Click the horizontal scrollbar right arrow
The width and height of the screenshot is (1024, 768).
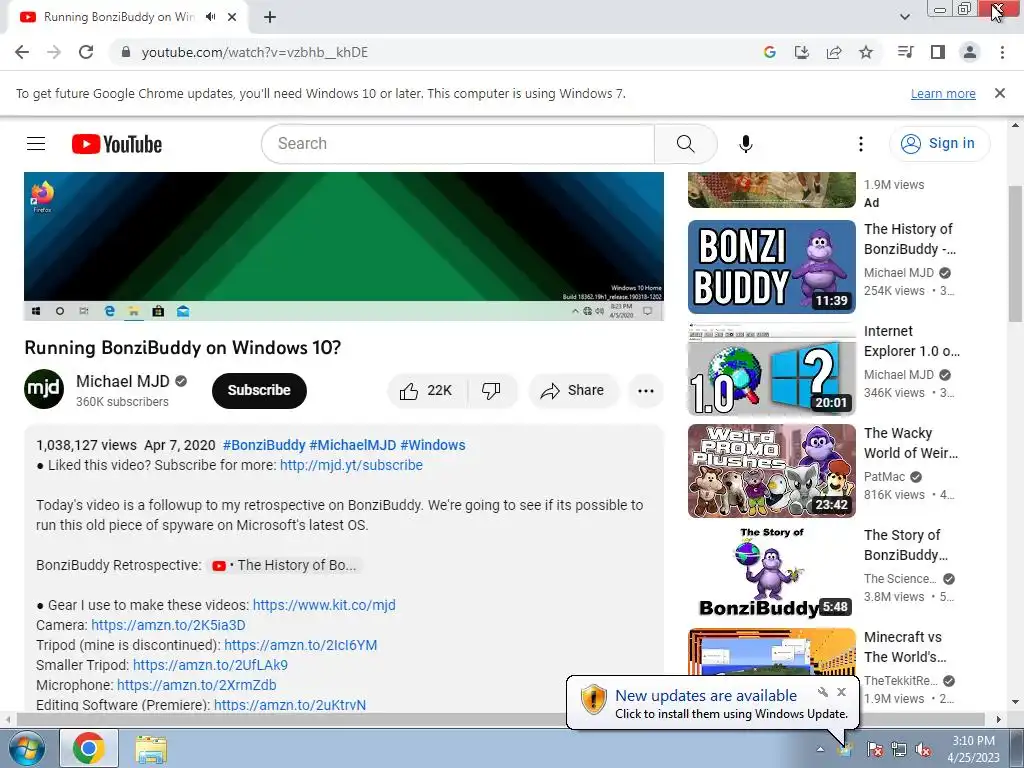(999, 719)
